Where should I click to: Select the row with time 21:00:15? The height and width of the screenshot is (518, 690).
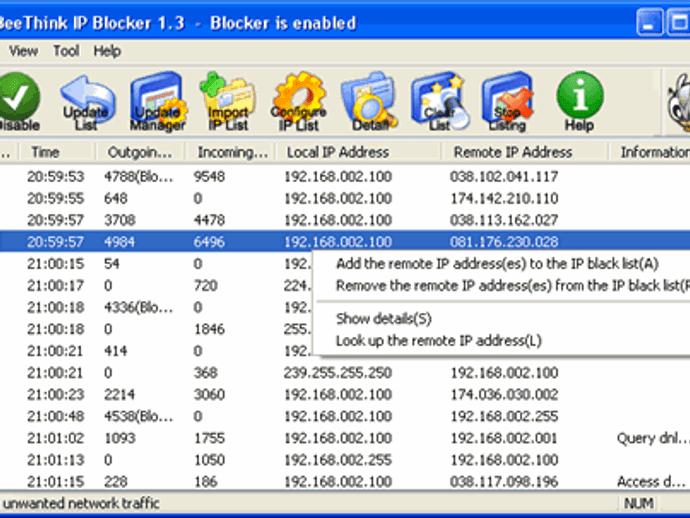(156, 264)
